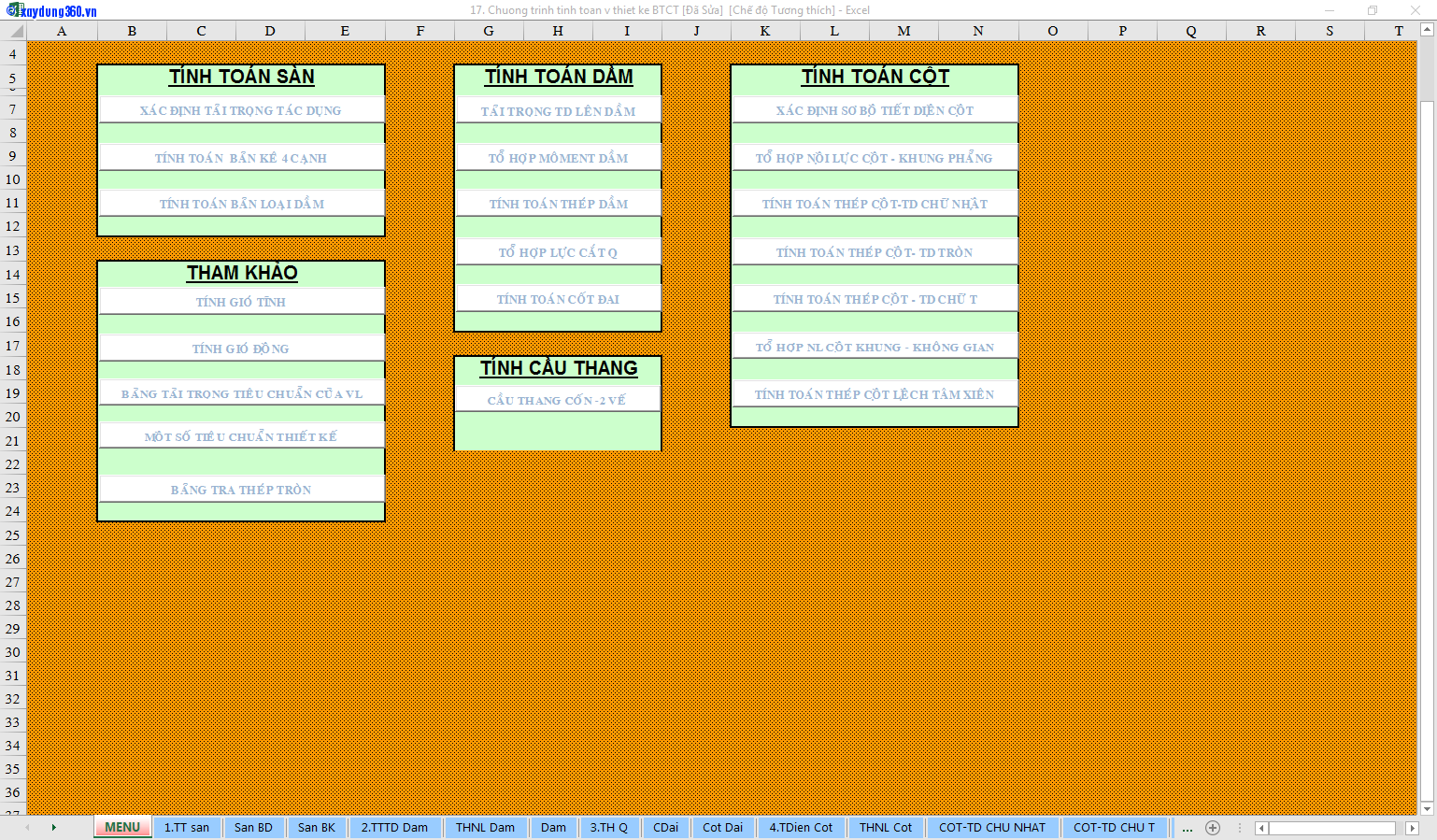Viewport: 1437px width, 840px height.
Task: Go to the 4.TDien Cot tab
Action: tap(801, 828)
